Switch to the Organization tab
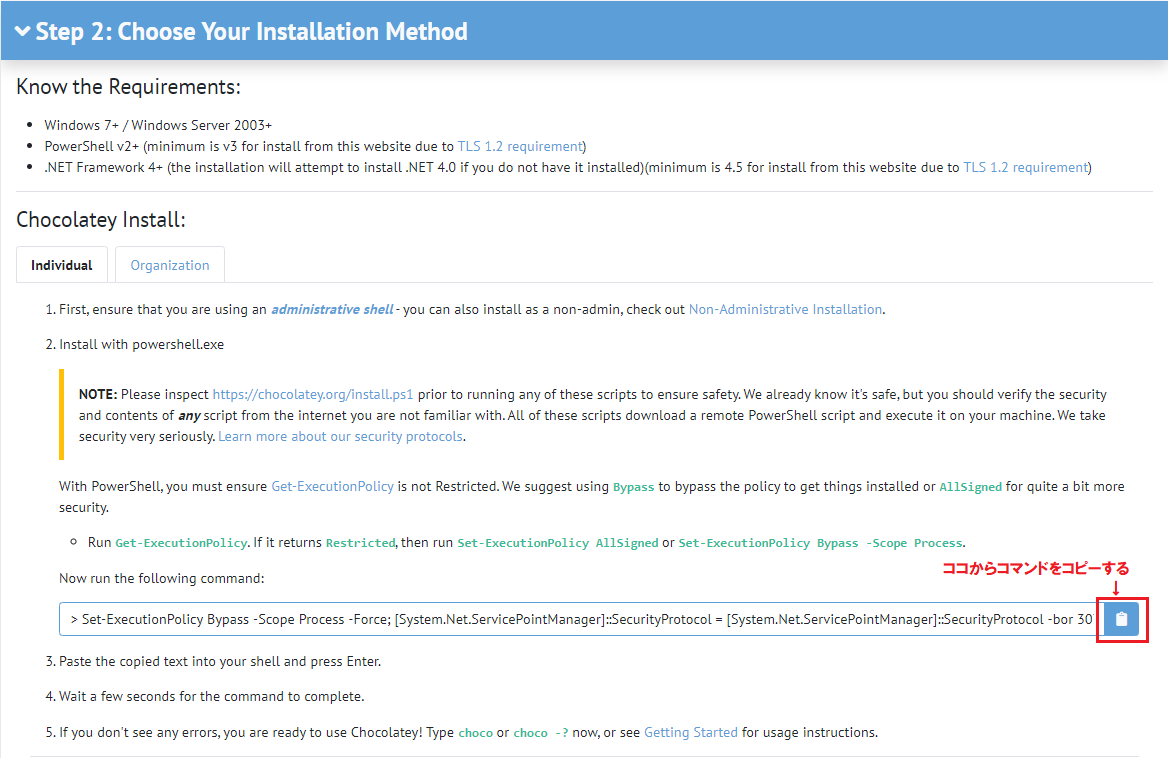The image size is (1168, 758). [x=170, y=265]
